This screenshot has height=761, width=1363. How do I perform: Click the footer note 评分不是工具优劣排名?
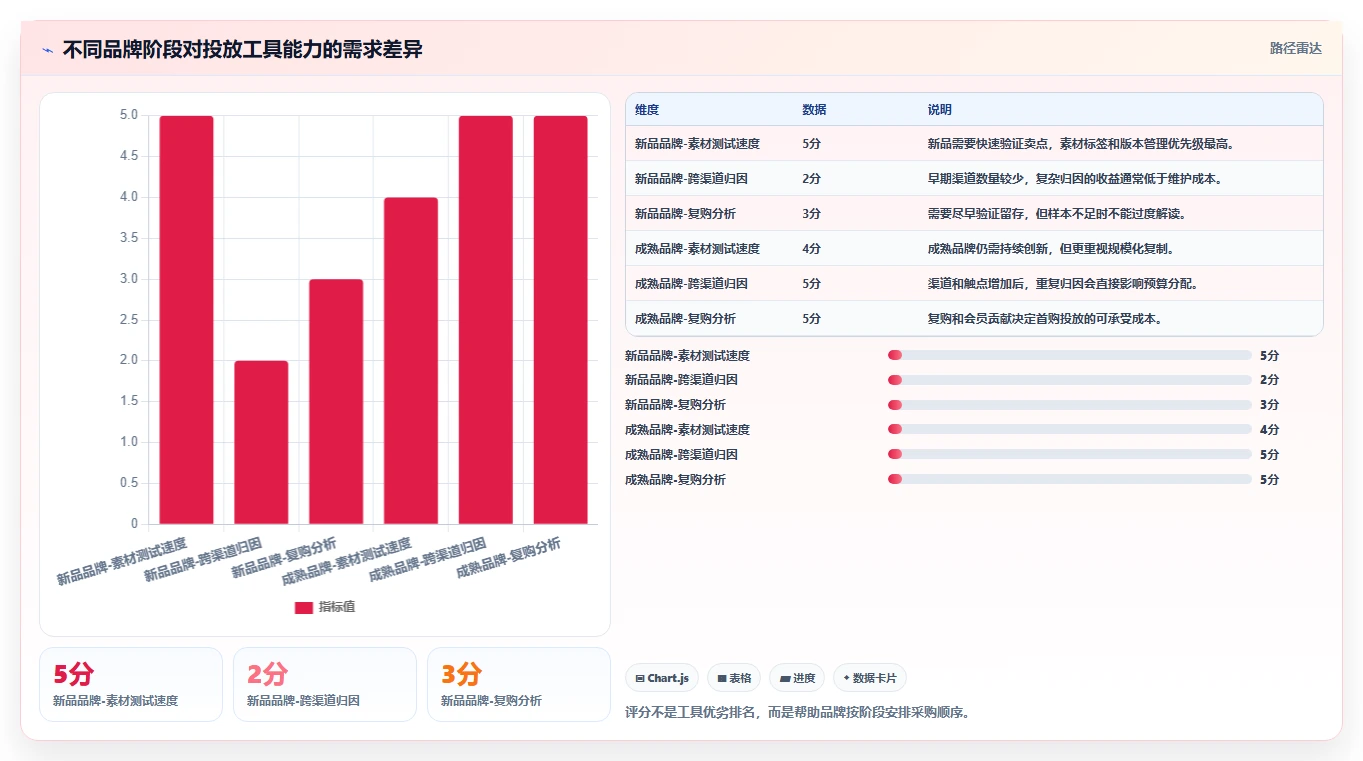(x=798, y=712)
